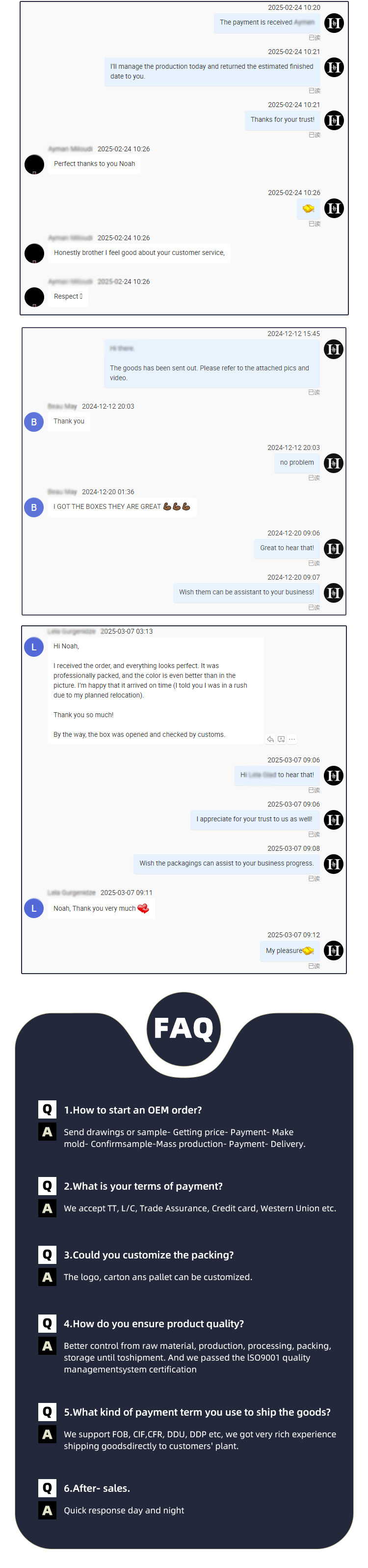The image size is (368, 1568).
Task: Click the reply arrow icon beside customs message
Action: pyautogui.click(x=270, y=740)
